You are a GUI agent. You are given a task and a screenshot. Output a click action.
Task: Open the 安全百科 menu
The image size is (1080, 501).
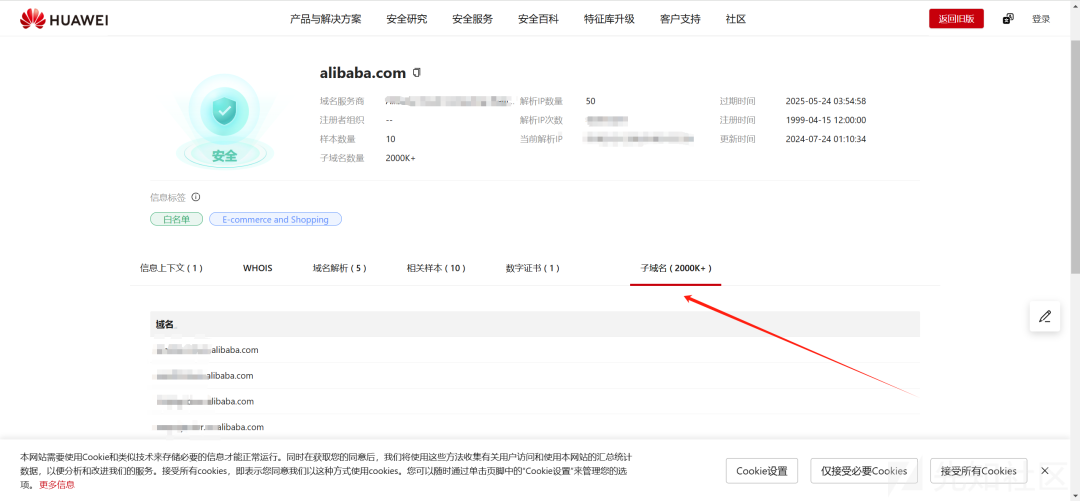pos(539,19)
